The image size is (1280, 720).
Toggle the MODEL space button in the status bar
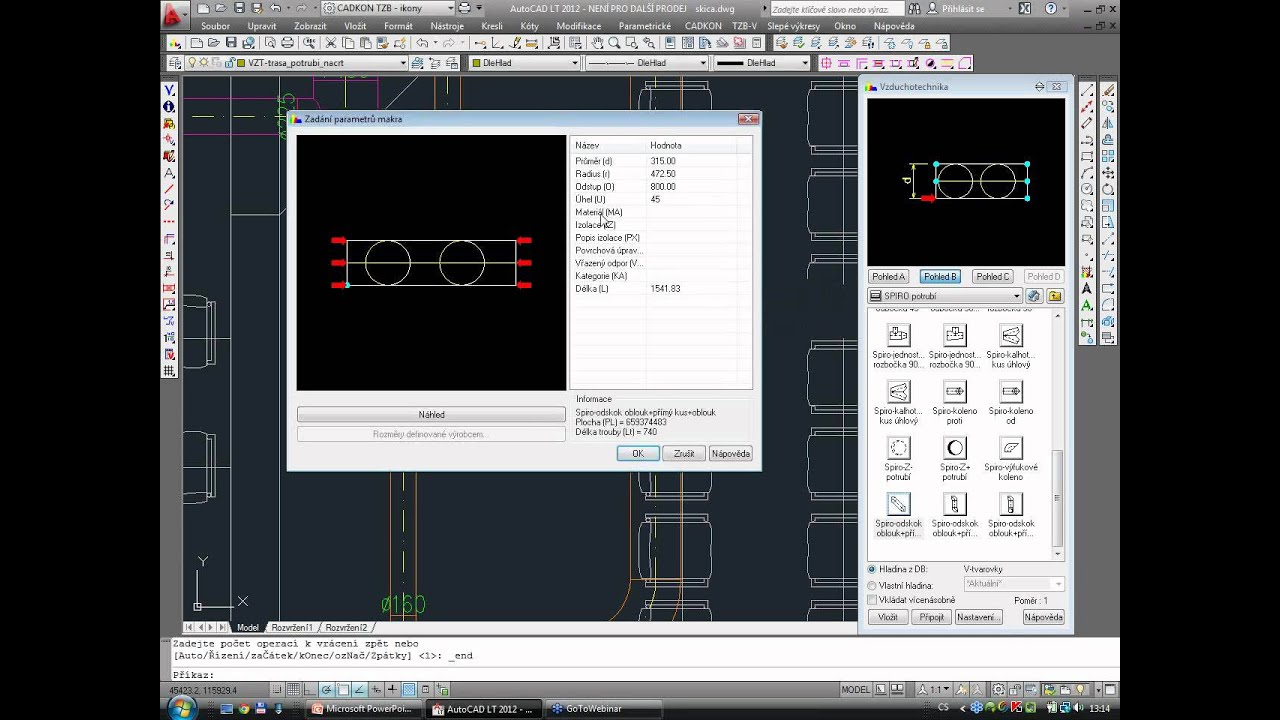[856, 690]
